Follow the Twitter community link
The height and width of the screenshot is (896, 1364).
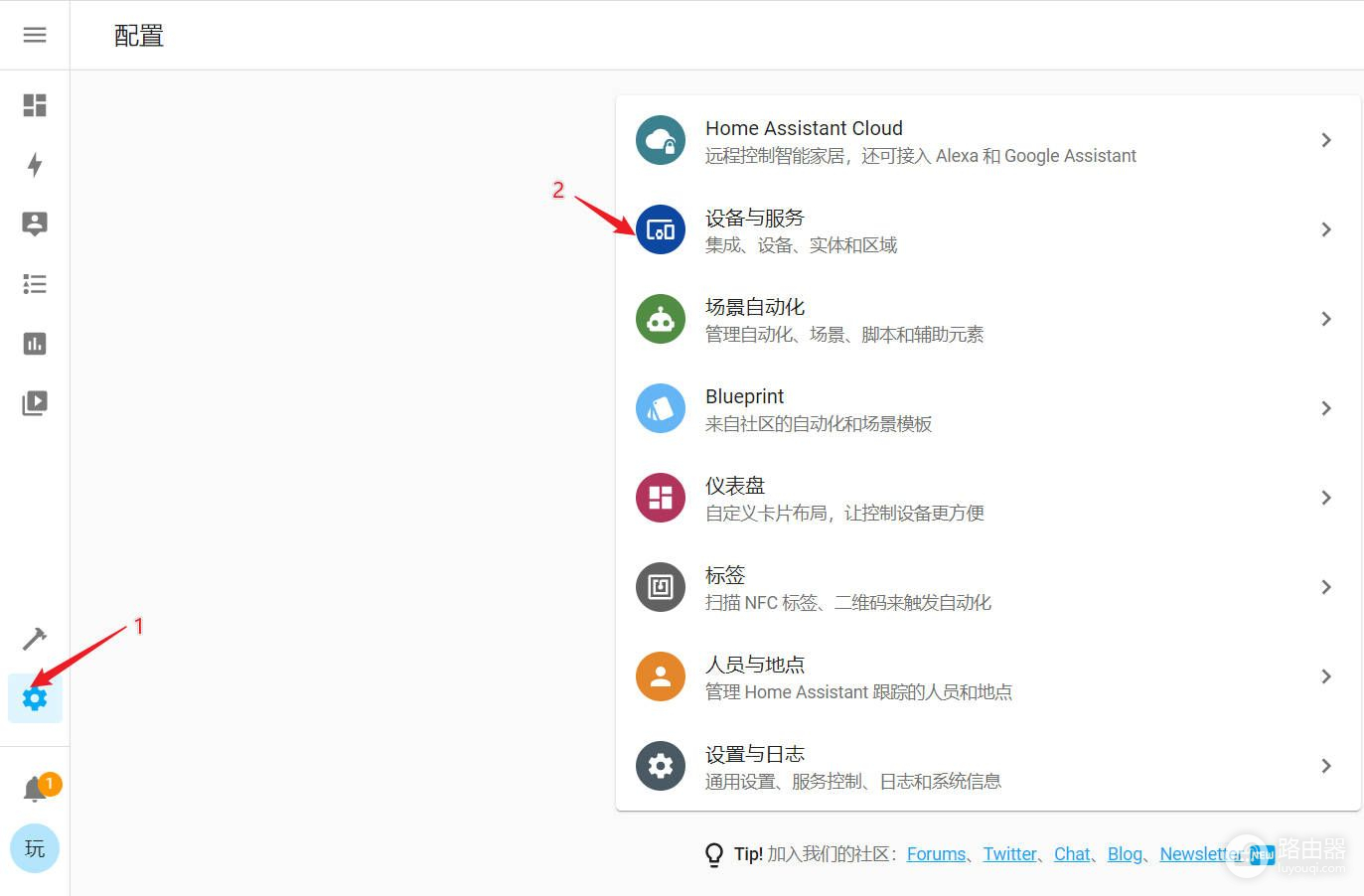tap(1009, 854)
